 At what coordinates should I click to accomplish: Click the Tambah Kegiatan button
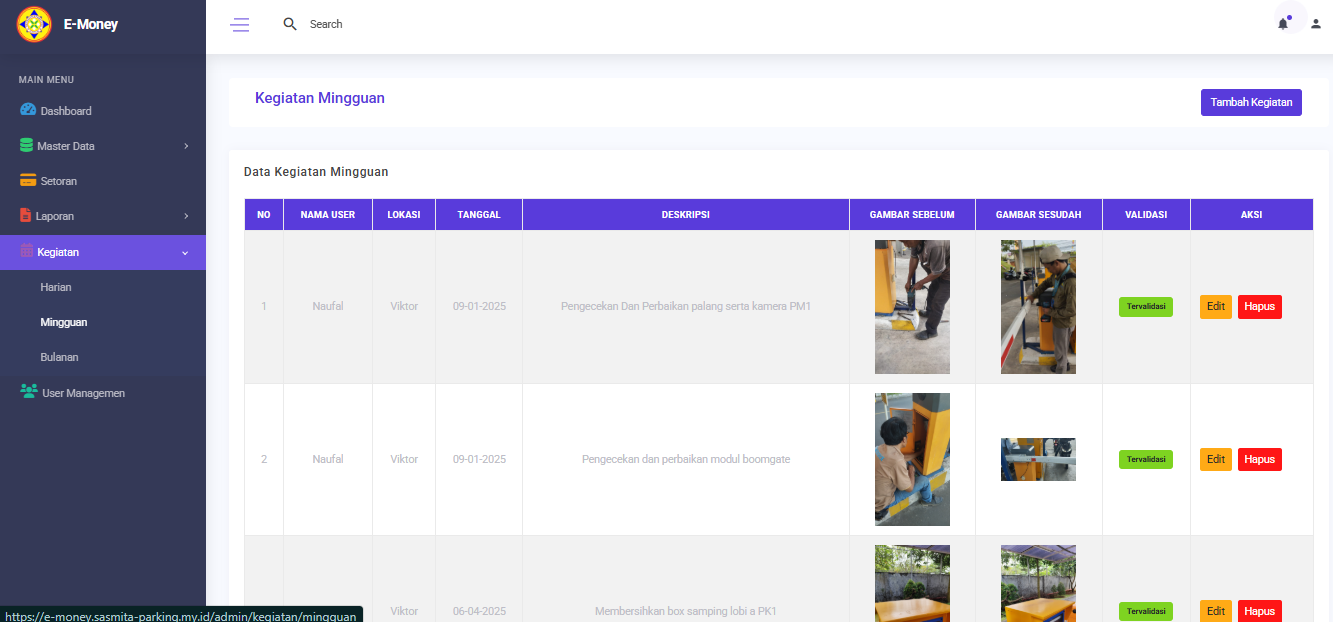pyautogui.click(x=1251, y=102)
